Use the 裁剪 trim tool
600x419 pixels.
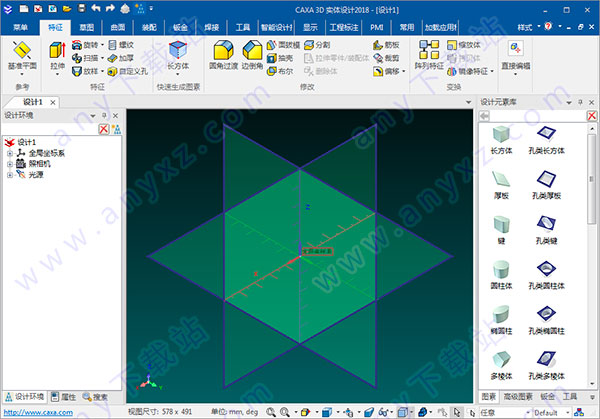(386, 58)
